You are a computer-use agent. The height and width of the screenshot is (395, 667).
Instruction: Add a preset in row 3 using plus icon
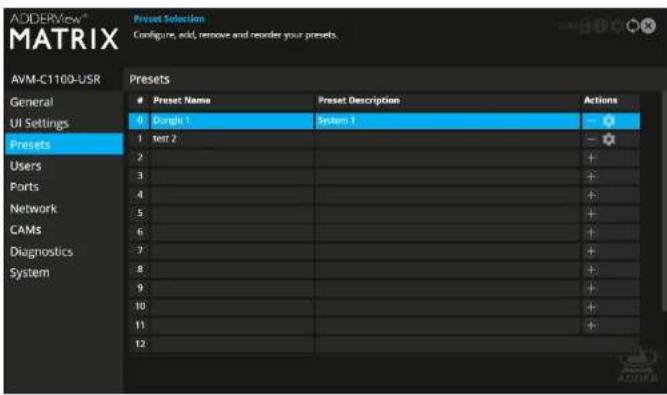(591, 176)
